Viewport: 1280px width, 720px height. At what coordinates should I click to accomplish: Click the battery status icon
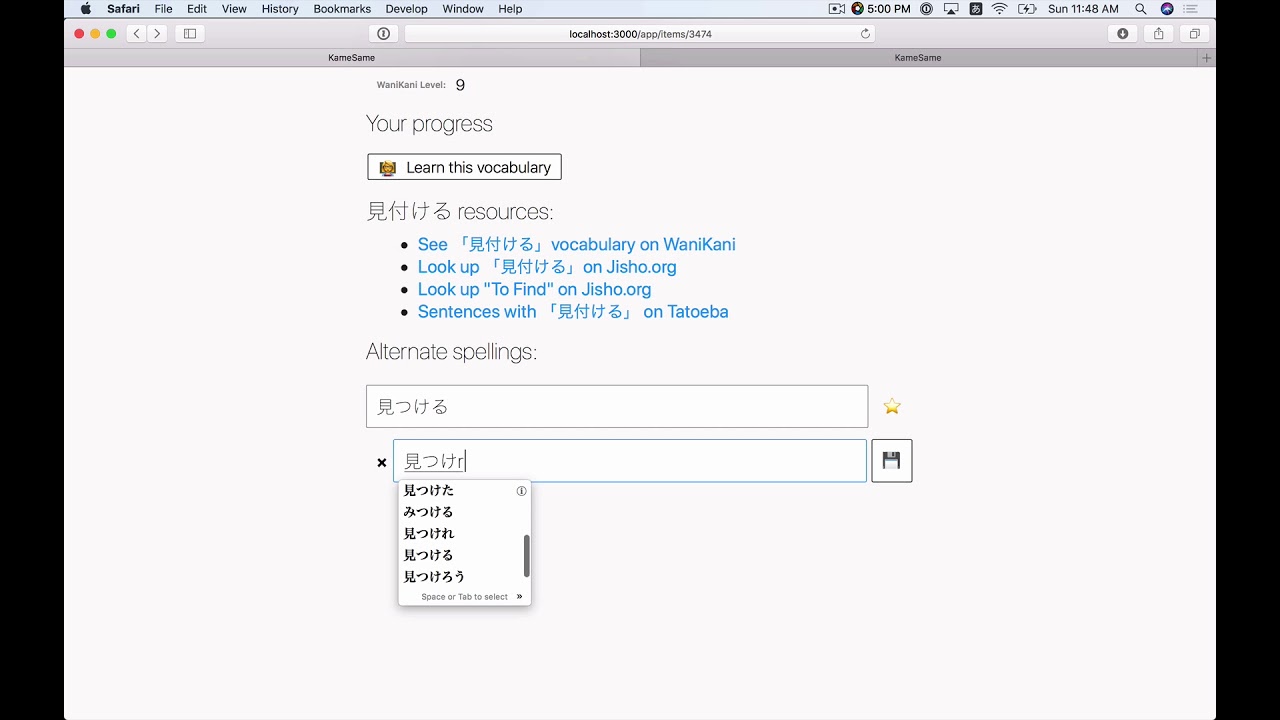coord(1026,9)
